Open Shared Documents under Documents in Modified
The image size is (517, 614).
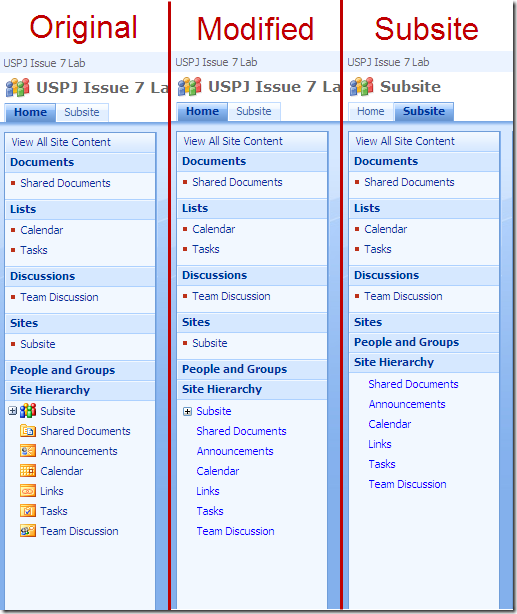(237, 182)
